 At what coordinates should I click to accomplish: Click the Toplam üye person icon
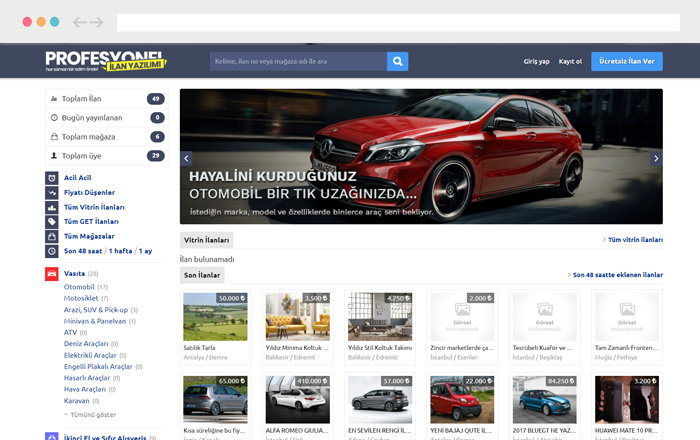click(54, 156)
